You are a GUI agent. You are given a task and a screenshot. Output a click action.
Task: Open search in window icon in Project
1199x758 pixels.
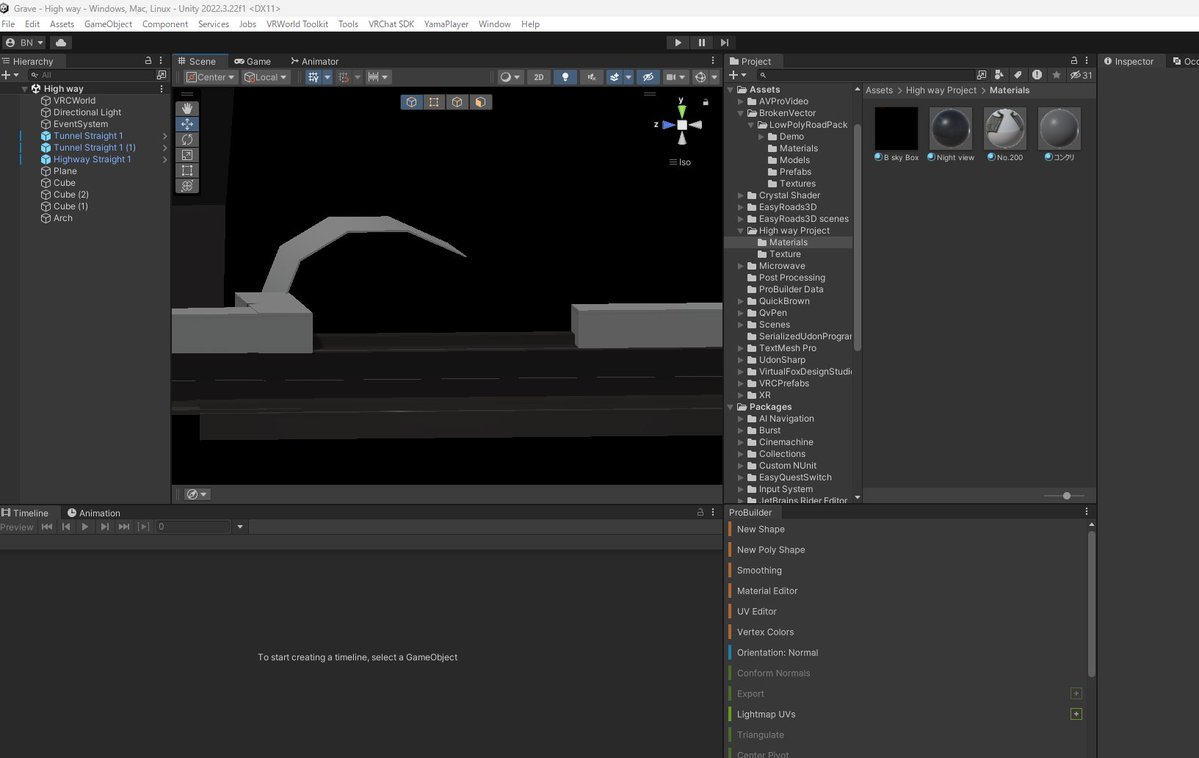[x=982, y=75]
